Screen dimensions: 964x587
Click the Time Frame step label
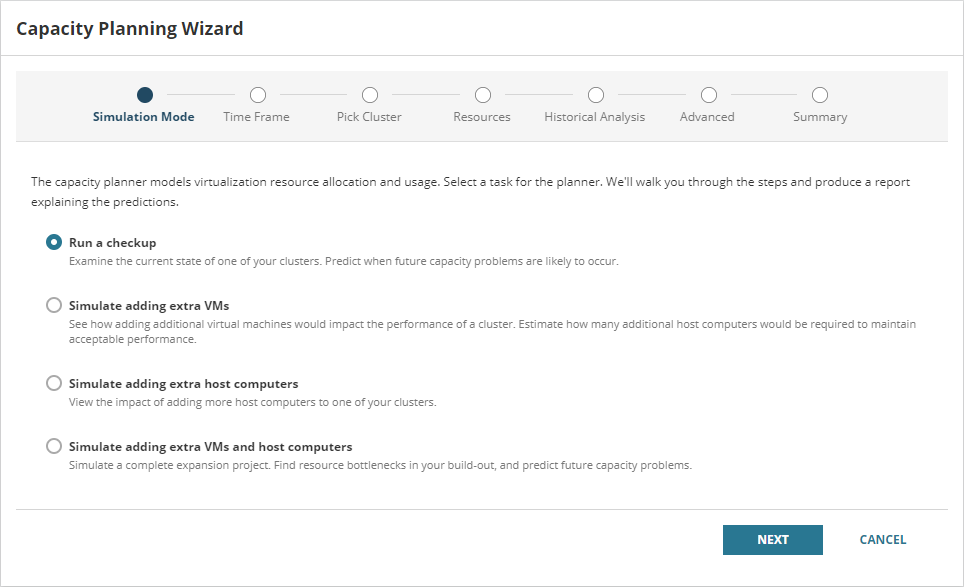[x=256, y=116]
